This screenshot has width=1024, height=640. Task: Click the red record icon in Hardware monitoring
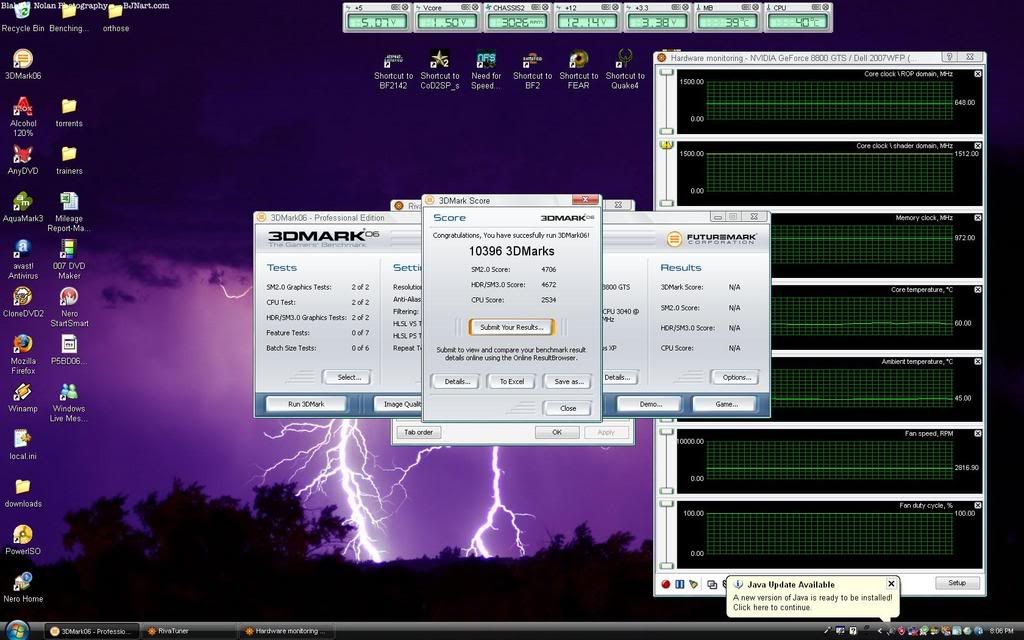coord(665,584)
